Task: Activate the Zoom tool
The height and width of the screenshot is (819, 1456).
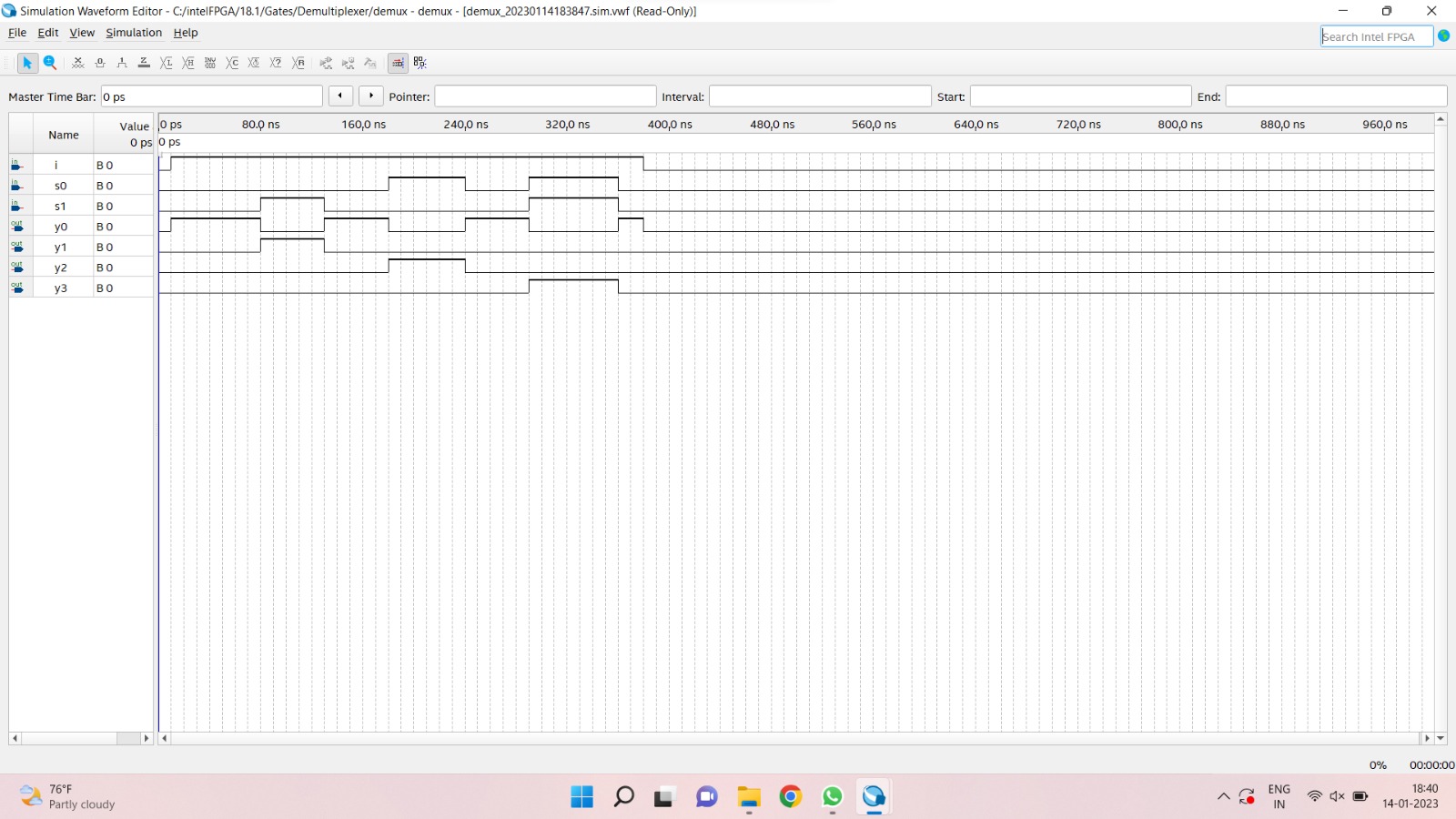Action: (50, 63)
